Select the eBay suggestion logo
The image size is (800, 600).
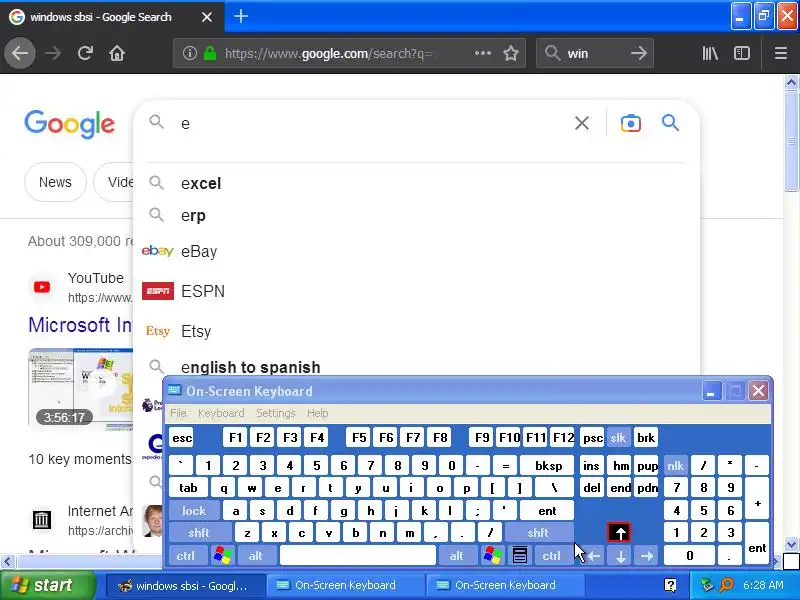tap(158, 251)
